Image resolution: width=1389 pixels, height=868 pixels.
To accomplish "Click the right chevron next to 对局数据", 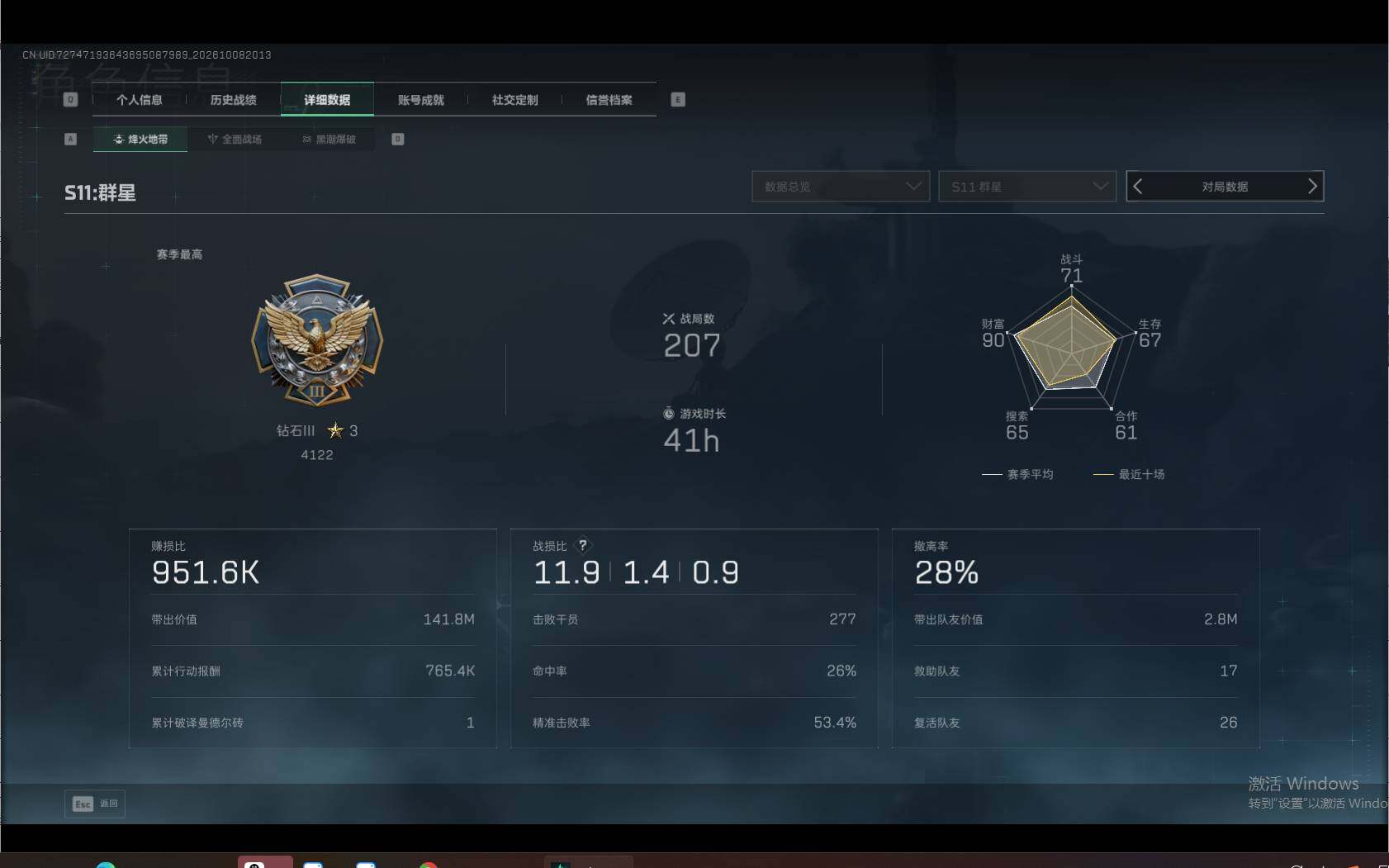I will (1312, 187).
